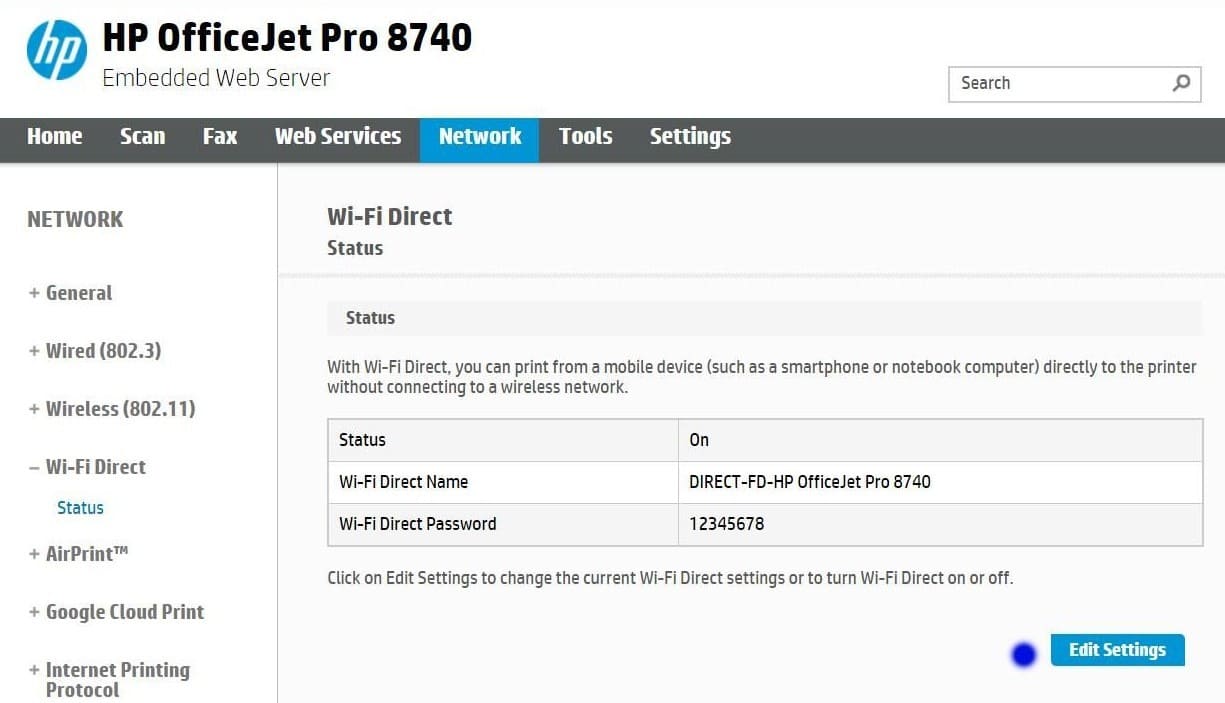Open the Scan tab
Screen dimensions: 1225x703
click(x=142, y=137)
